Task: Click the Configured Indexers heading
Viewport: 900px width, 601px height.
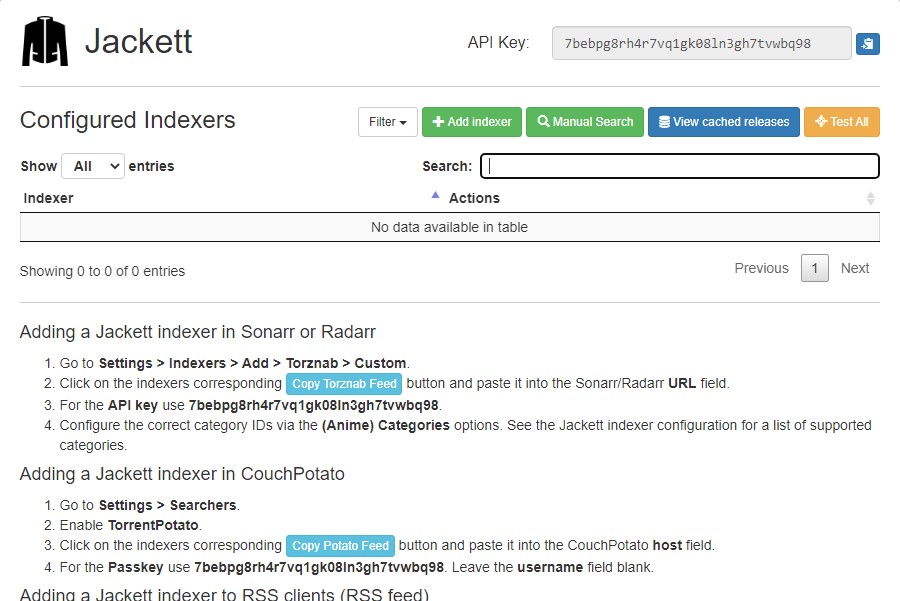Action: (x=127, y=120)
